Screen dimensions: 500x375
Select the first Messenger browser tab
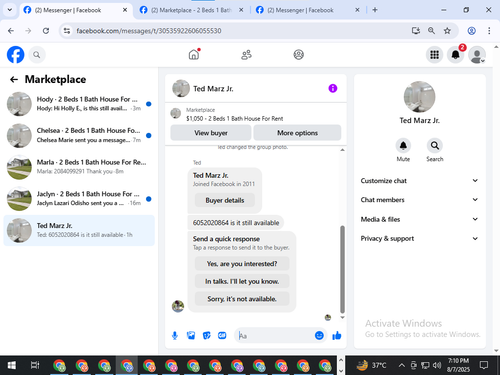click(76, 10)
